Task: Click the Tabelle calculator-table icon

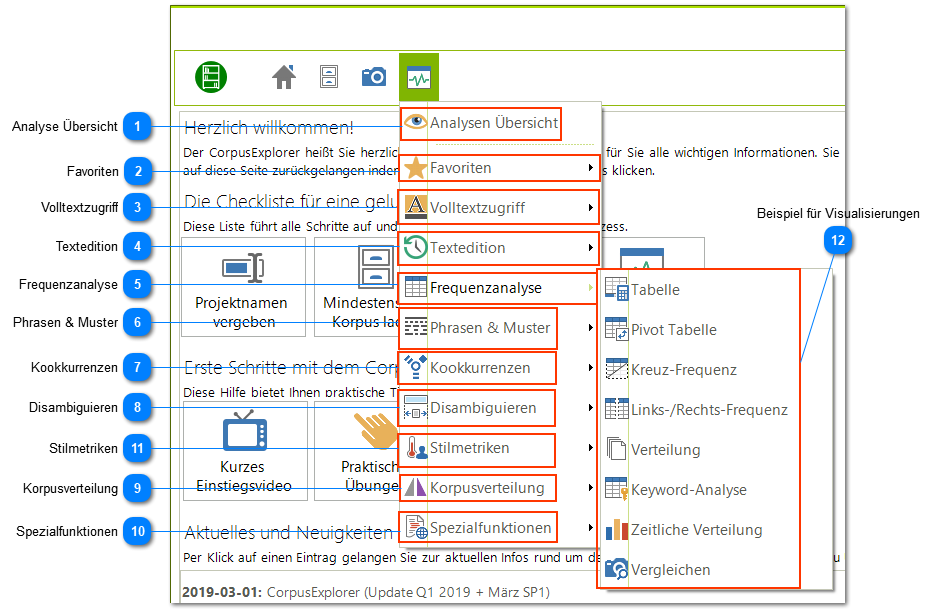Action: [617, 289]
